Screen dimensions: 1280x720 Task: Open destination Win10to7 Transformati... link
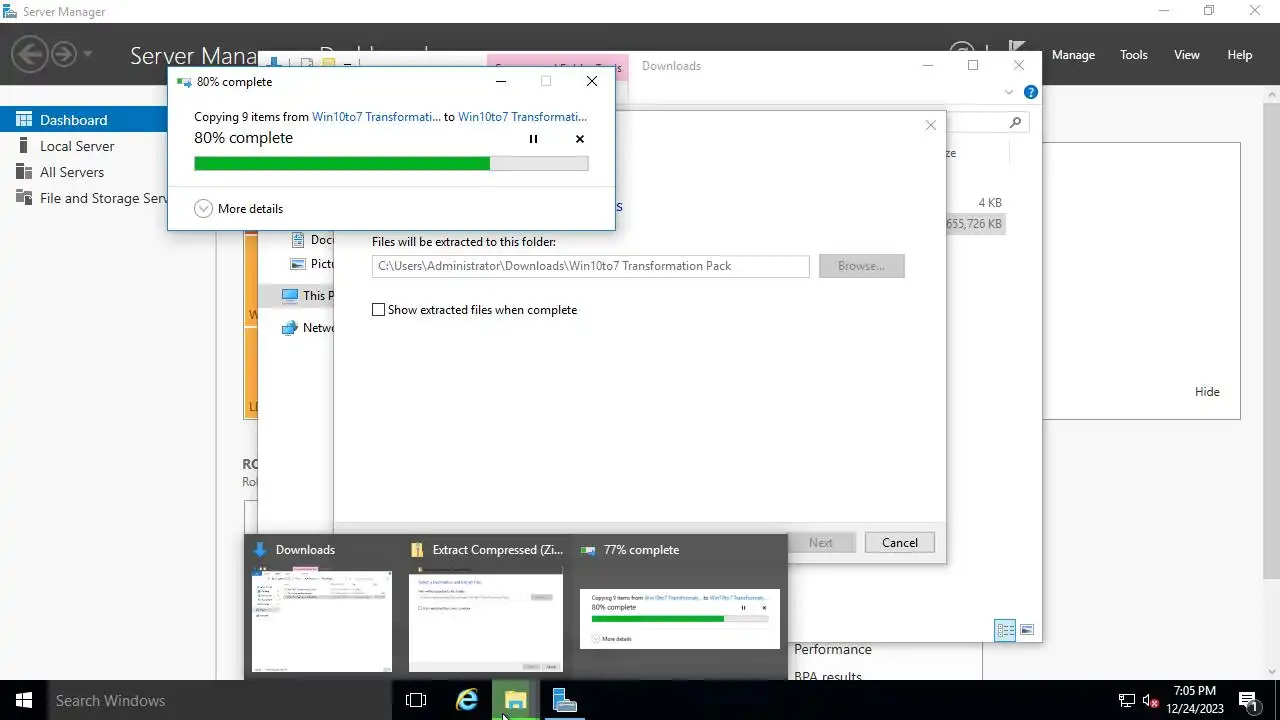point(522,117)
